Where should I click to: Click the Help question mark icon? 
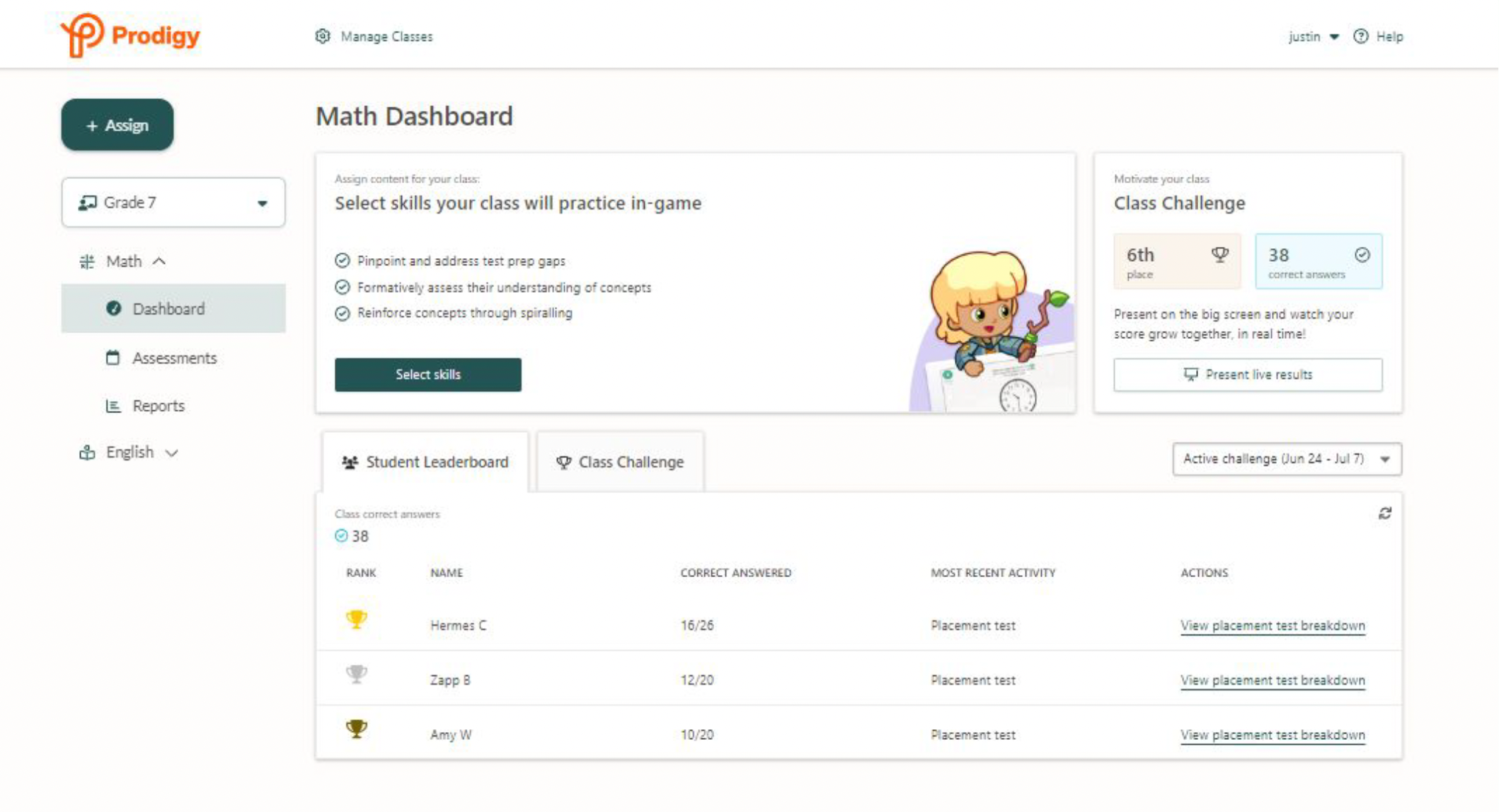(x=1360, y=36)
